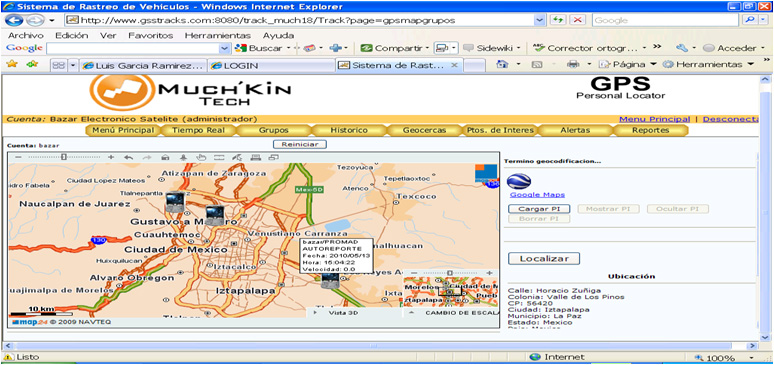Select the hand pan tool on map toolbar
Screen dimensions: 774x365
(x=201, y=157)
